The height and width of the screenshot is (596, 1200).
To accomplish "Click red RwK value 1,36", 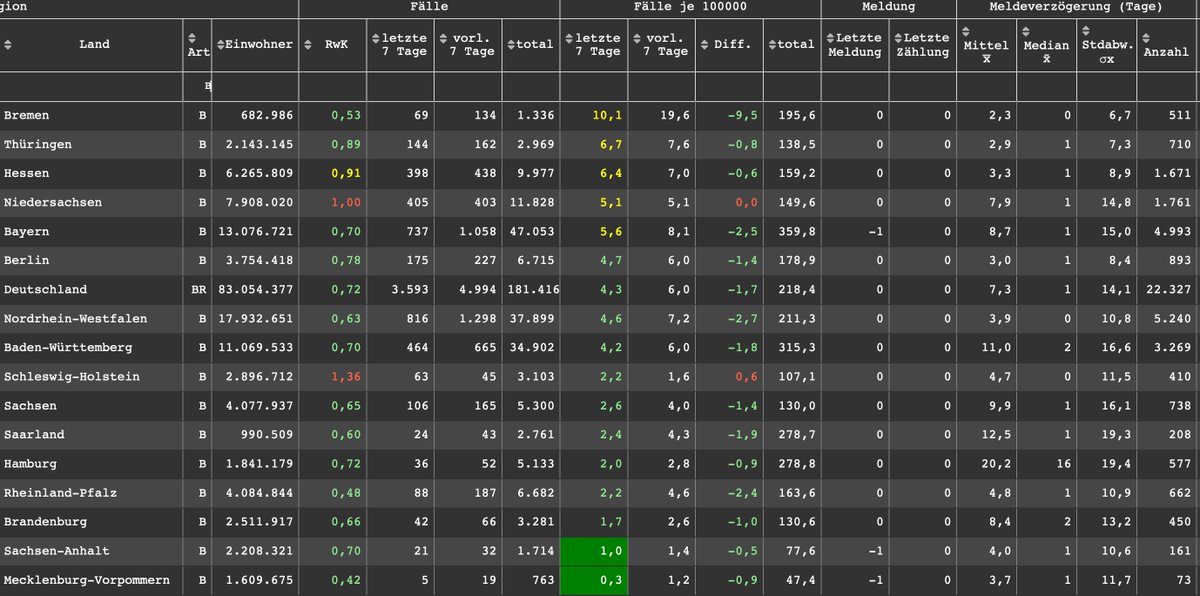I will tap(346, 377).
